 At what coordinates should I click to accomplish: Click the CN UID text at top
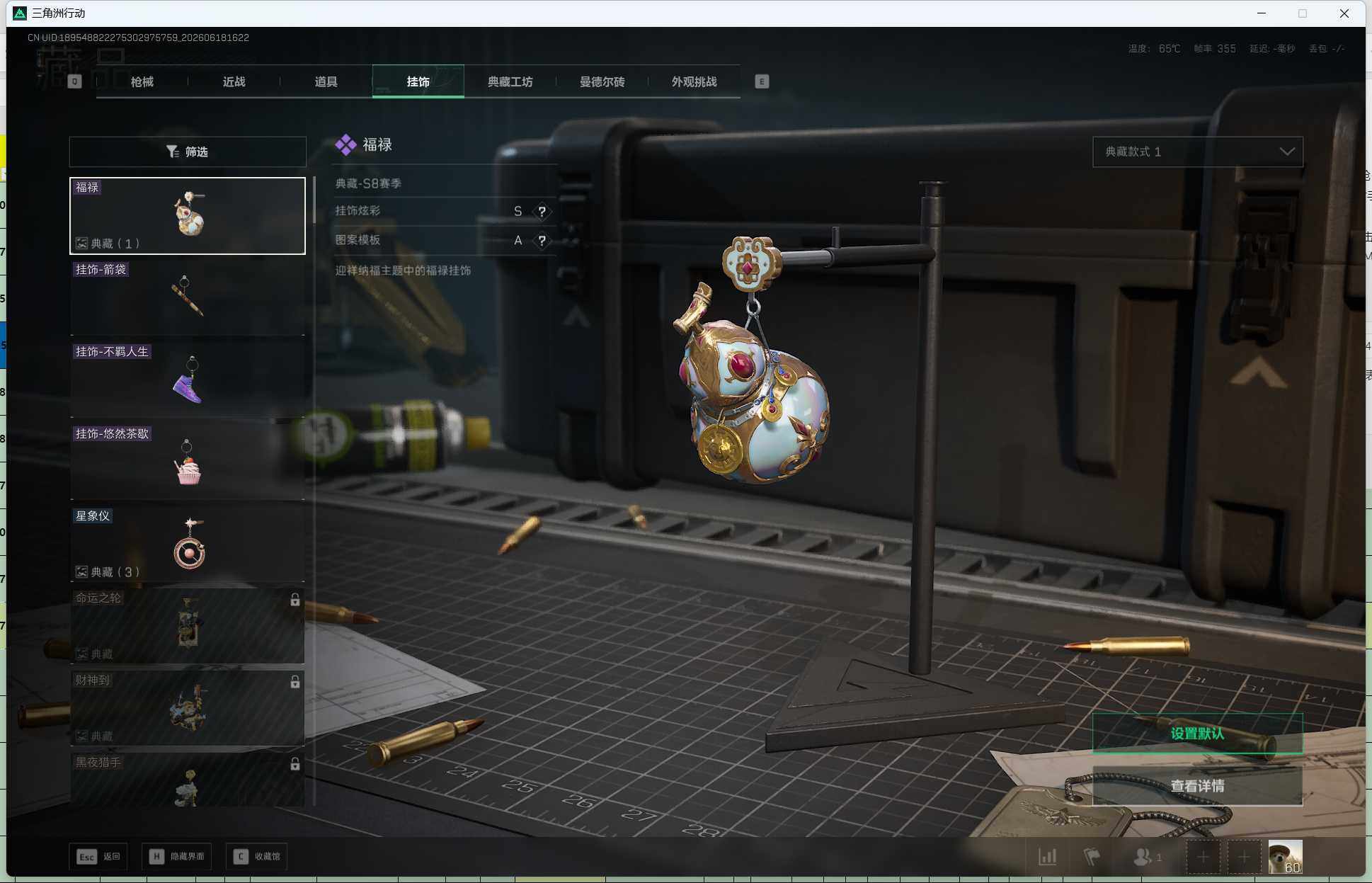(x=139, y=38)
